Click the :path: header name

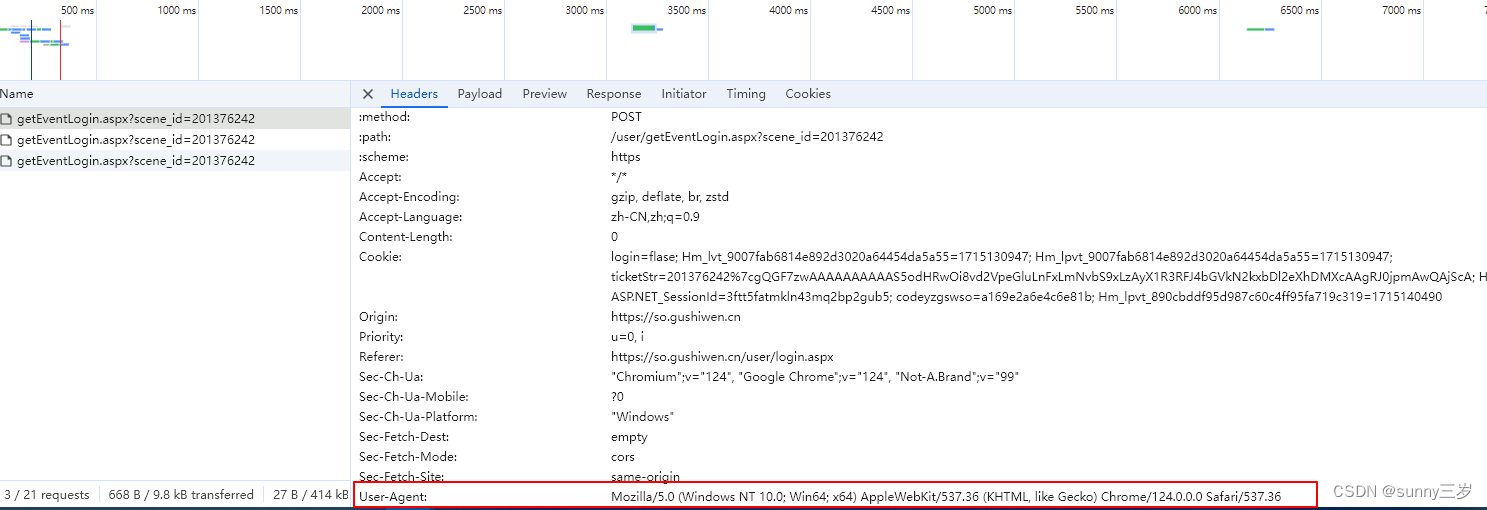373,137
